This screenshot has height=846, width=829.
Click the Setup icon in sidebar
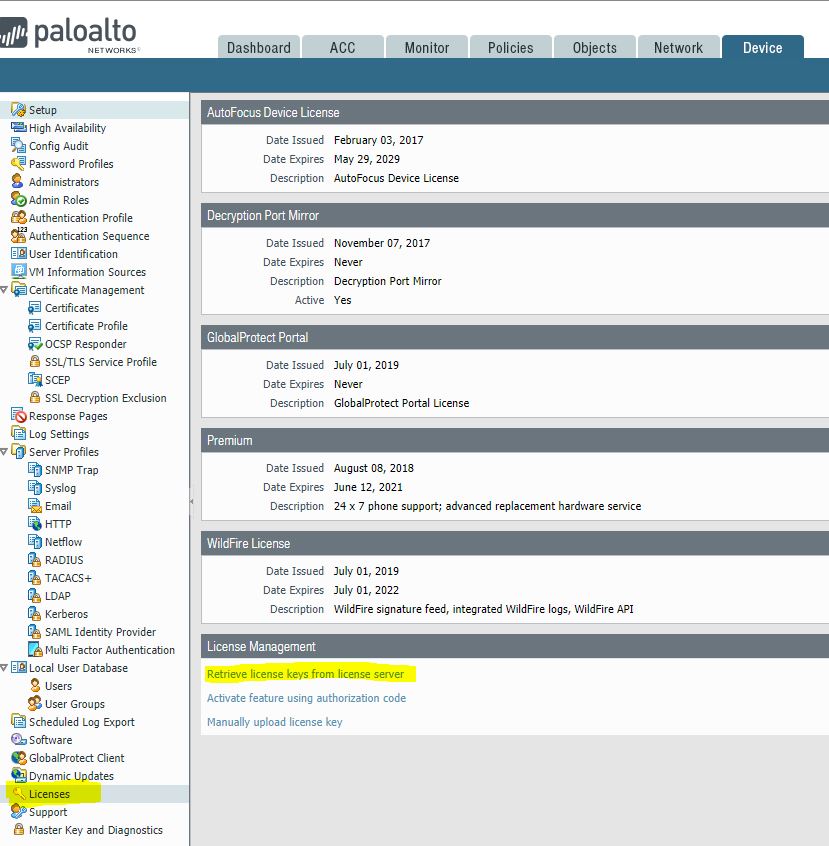(18, 110)
